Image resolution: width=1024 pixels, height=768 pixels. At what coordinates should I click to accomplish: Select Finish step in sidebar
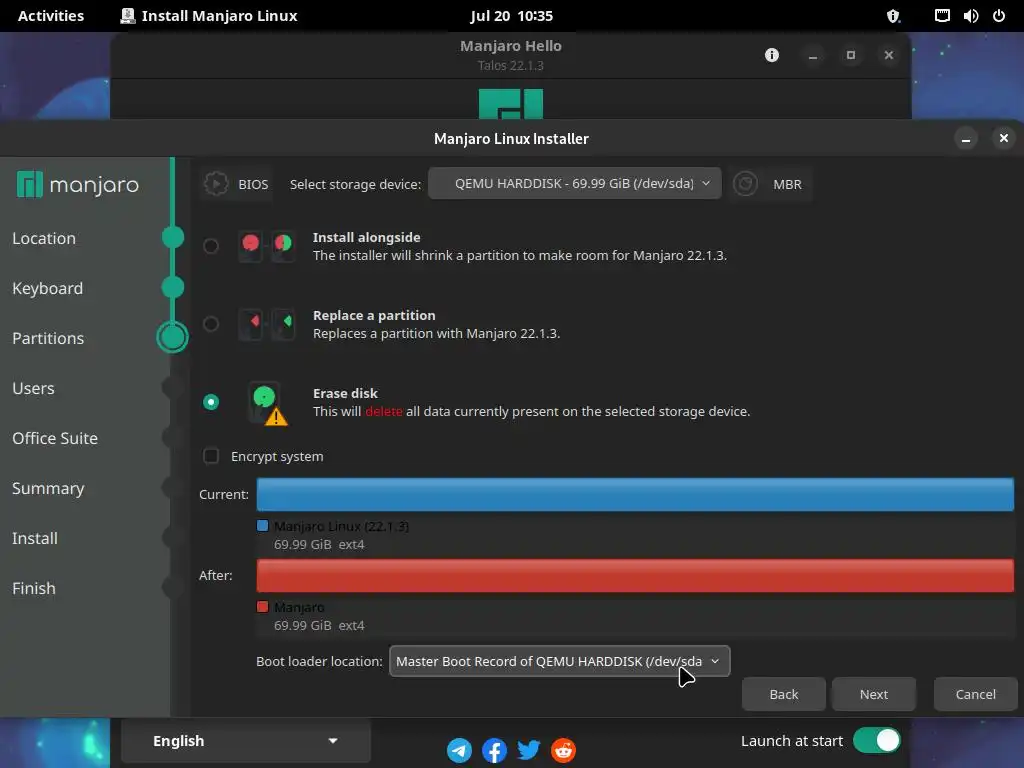[34, 588]
